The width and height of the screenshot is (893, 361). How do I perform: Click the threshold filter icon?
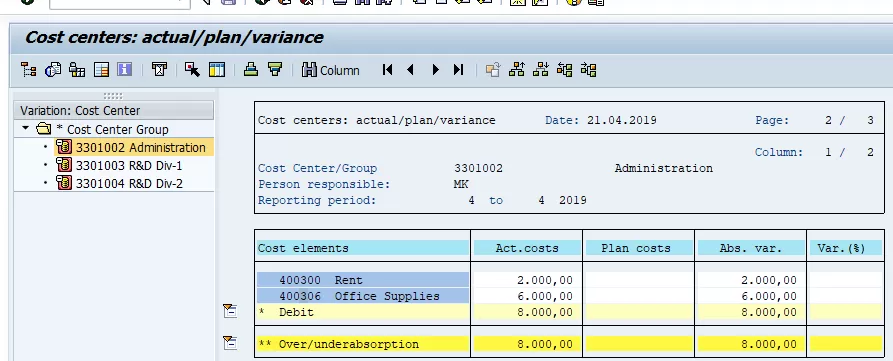click(x=159, y=70)
